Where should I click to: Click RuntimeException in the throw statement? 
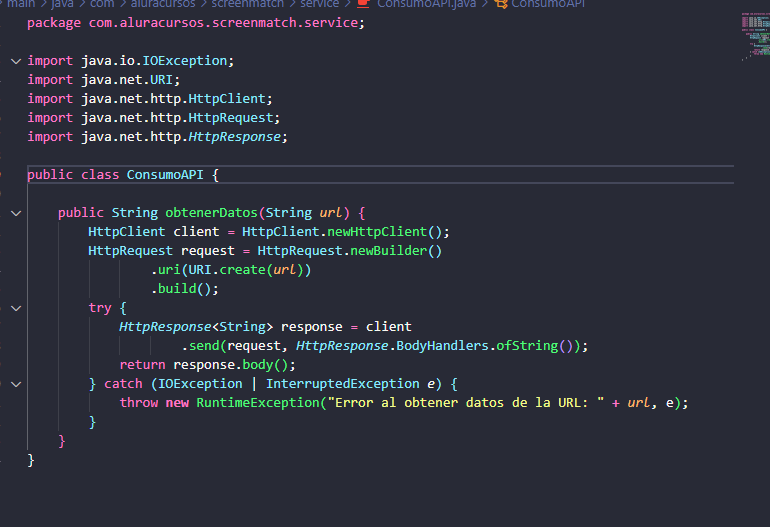coord(258,403)
